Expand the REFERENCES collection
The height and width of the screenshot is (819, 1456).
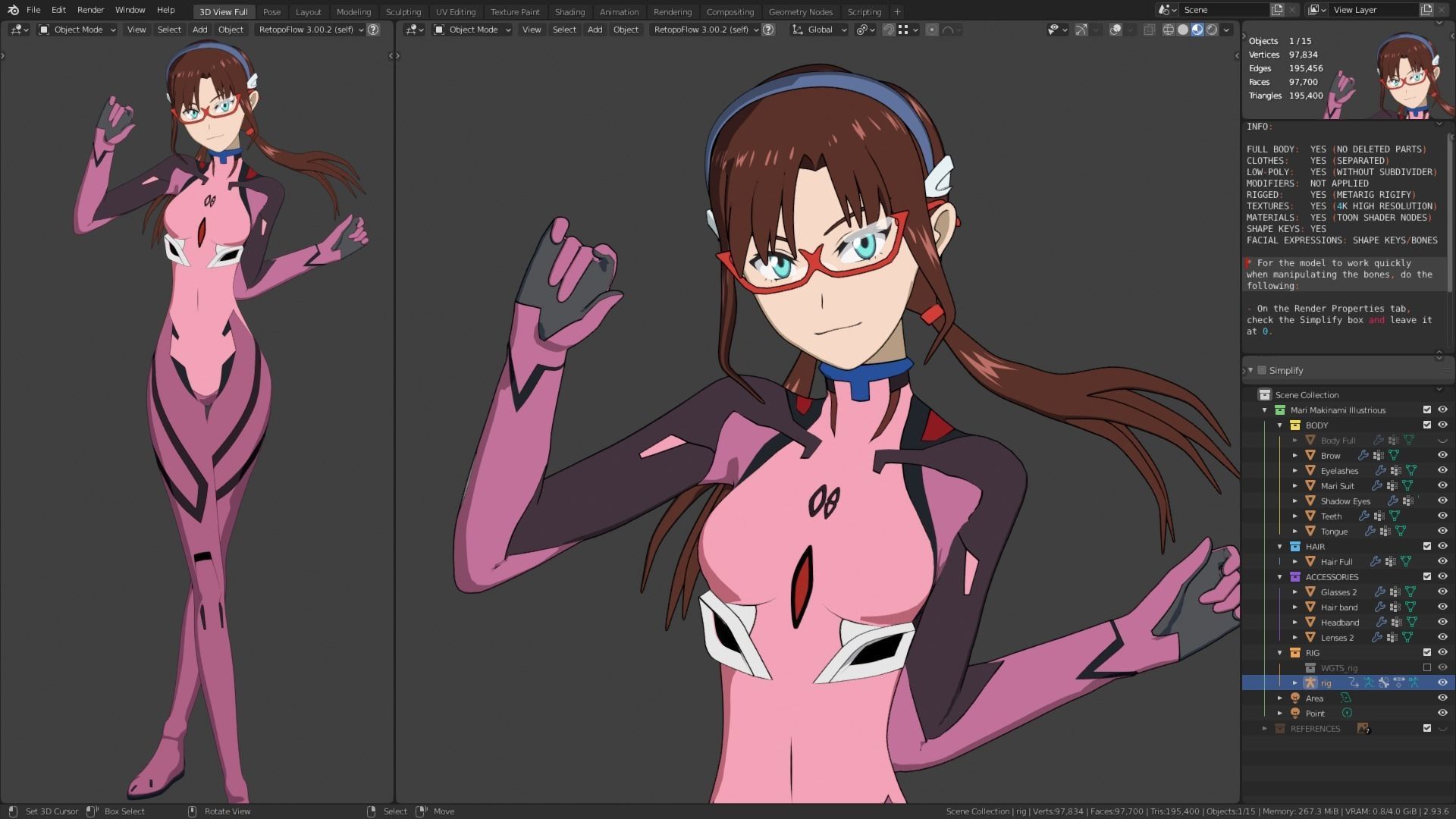point(1265,729)
